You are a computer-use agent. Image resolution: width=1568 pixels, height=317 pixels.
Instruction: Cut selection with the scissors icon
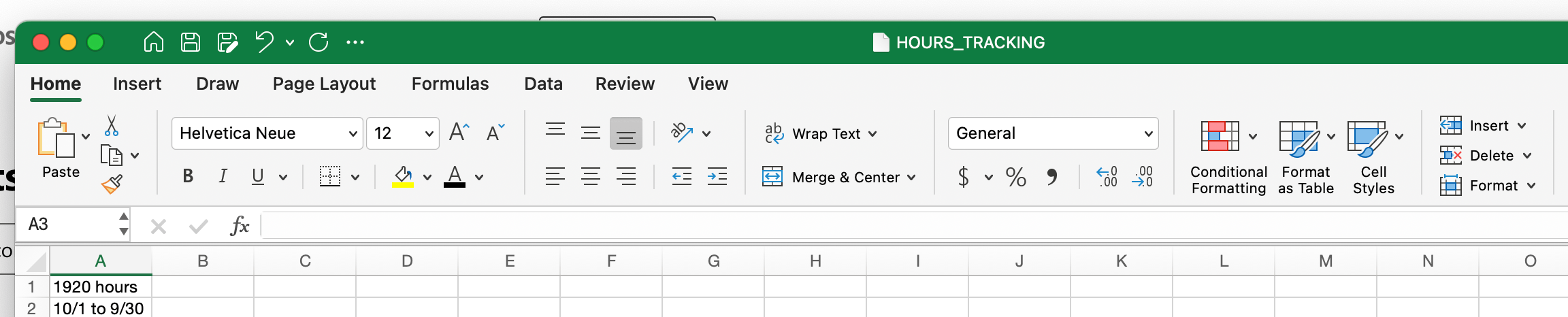pos(112,126)
